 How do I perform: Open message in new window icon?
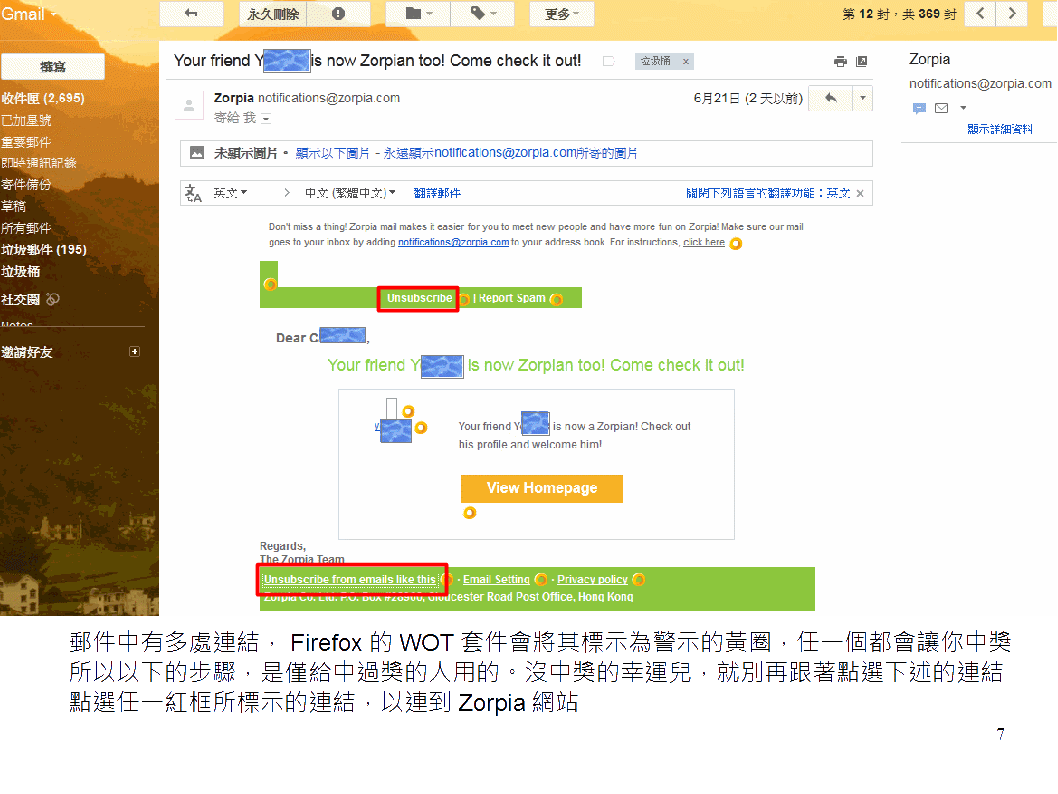862,61
